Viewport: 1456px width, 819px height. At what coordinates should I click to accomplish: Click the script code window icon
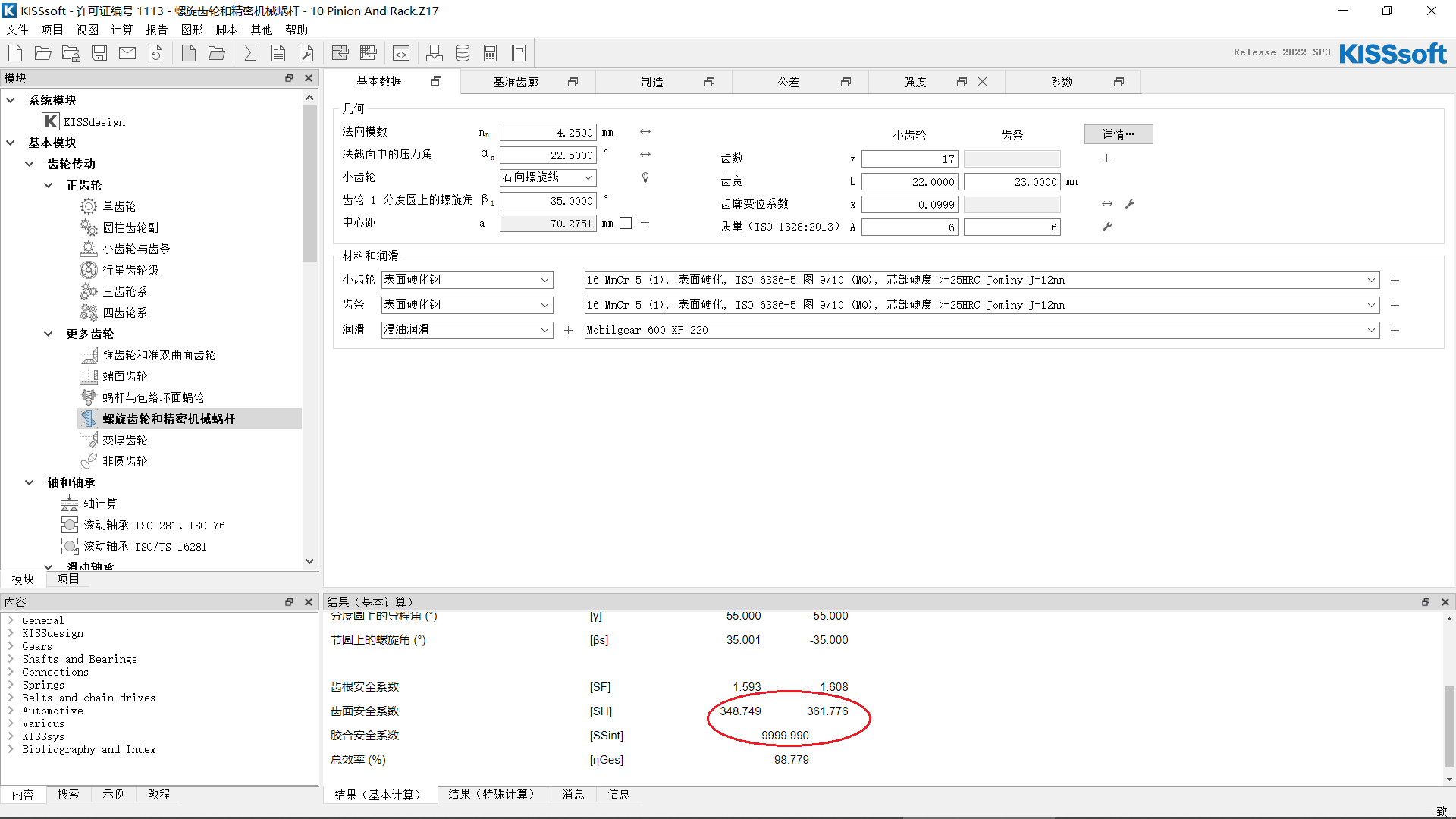click(x=401, y=53)
